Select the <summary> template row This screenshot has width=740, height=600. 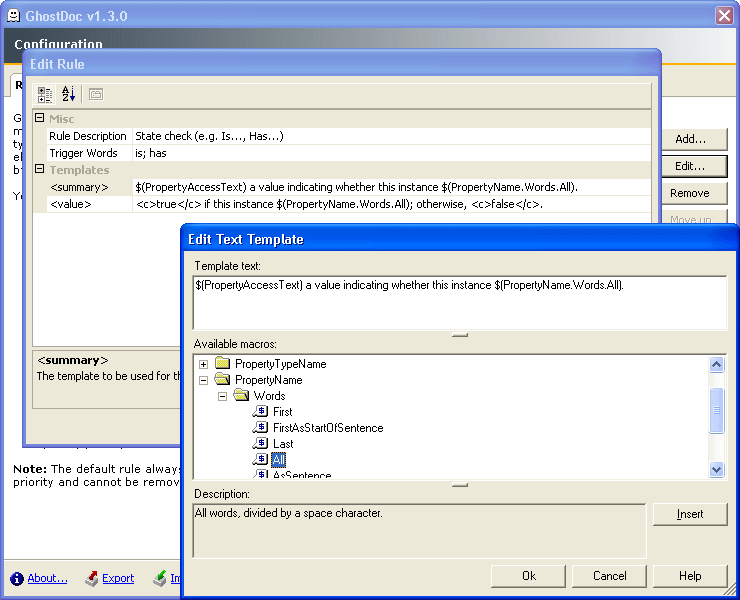(x=348, y=187)
